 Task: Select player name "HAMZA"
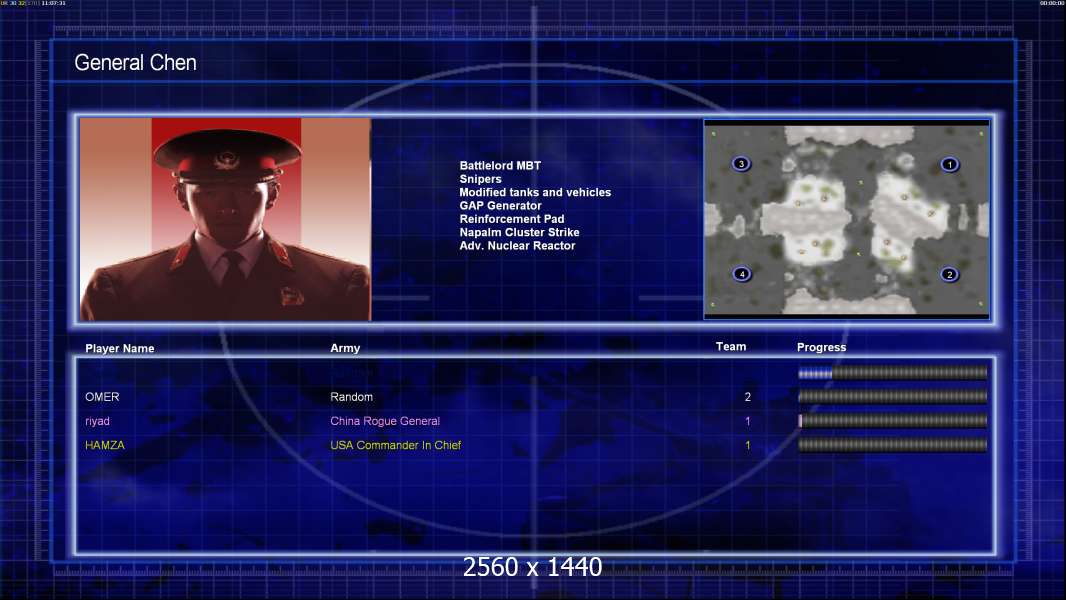click(x=105, y=445)
